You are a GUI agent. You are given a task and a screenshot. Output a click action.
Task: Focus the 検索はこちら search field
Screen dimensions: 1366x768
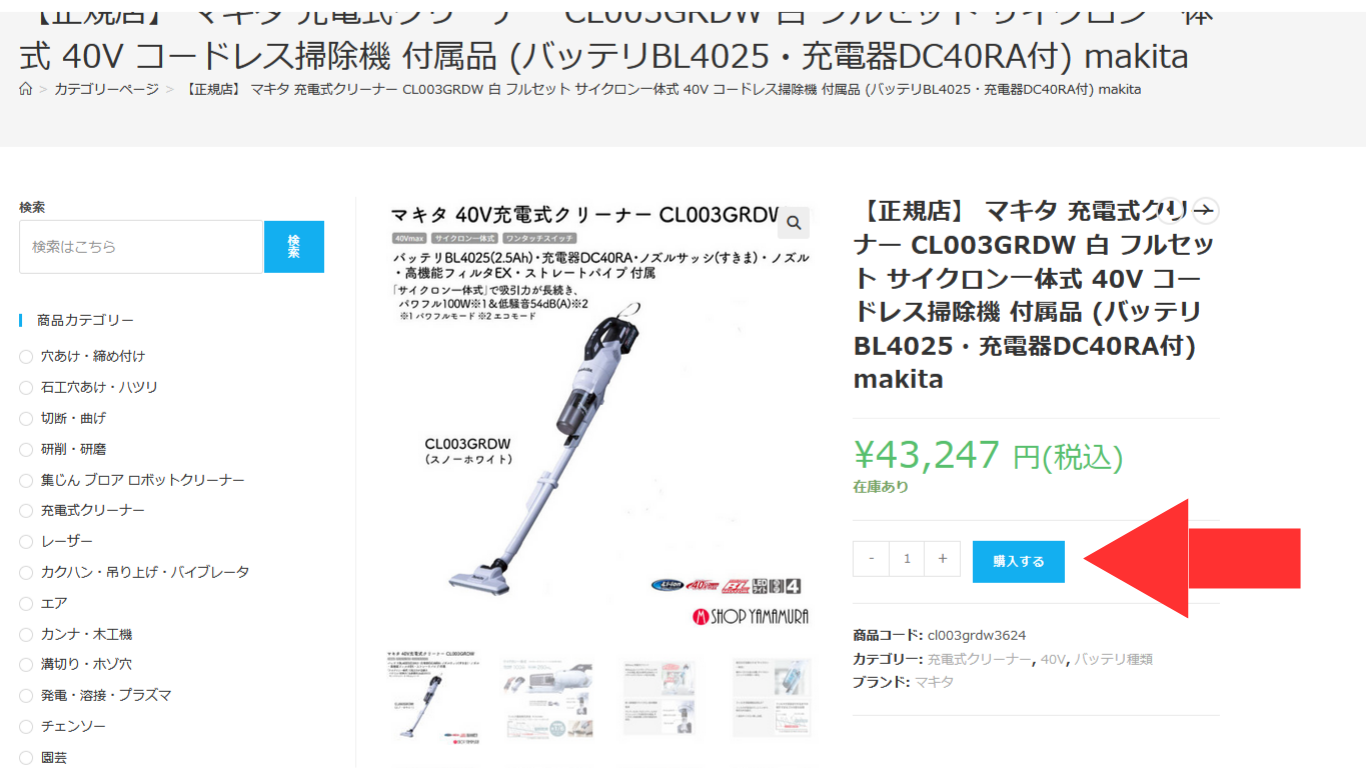pyautogui.click(x=141, y=247)
